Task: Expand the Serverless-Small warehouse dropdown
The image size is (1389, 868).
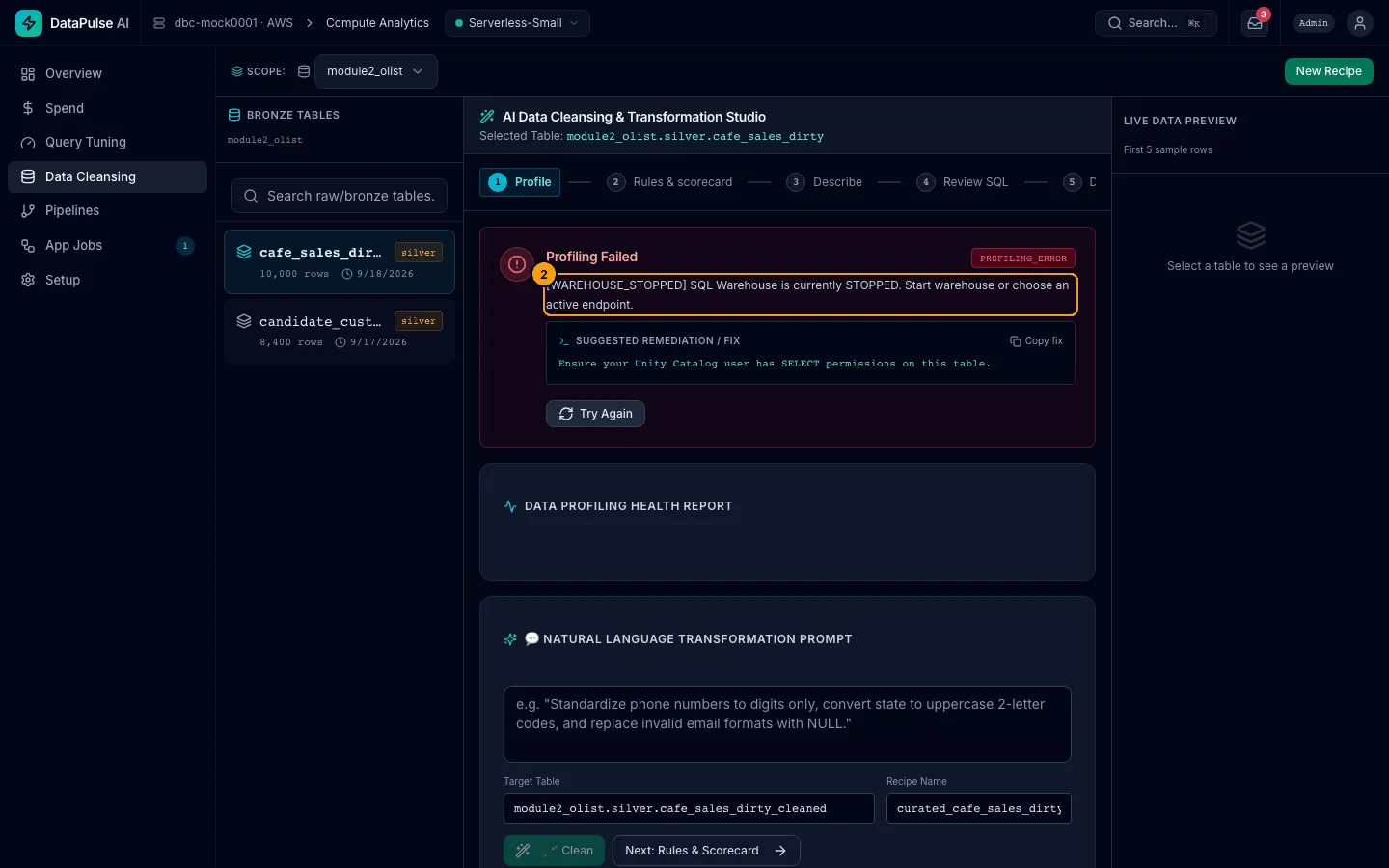Action: pos(517,23)
